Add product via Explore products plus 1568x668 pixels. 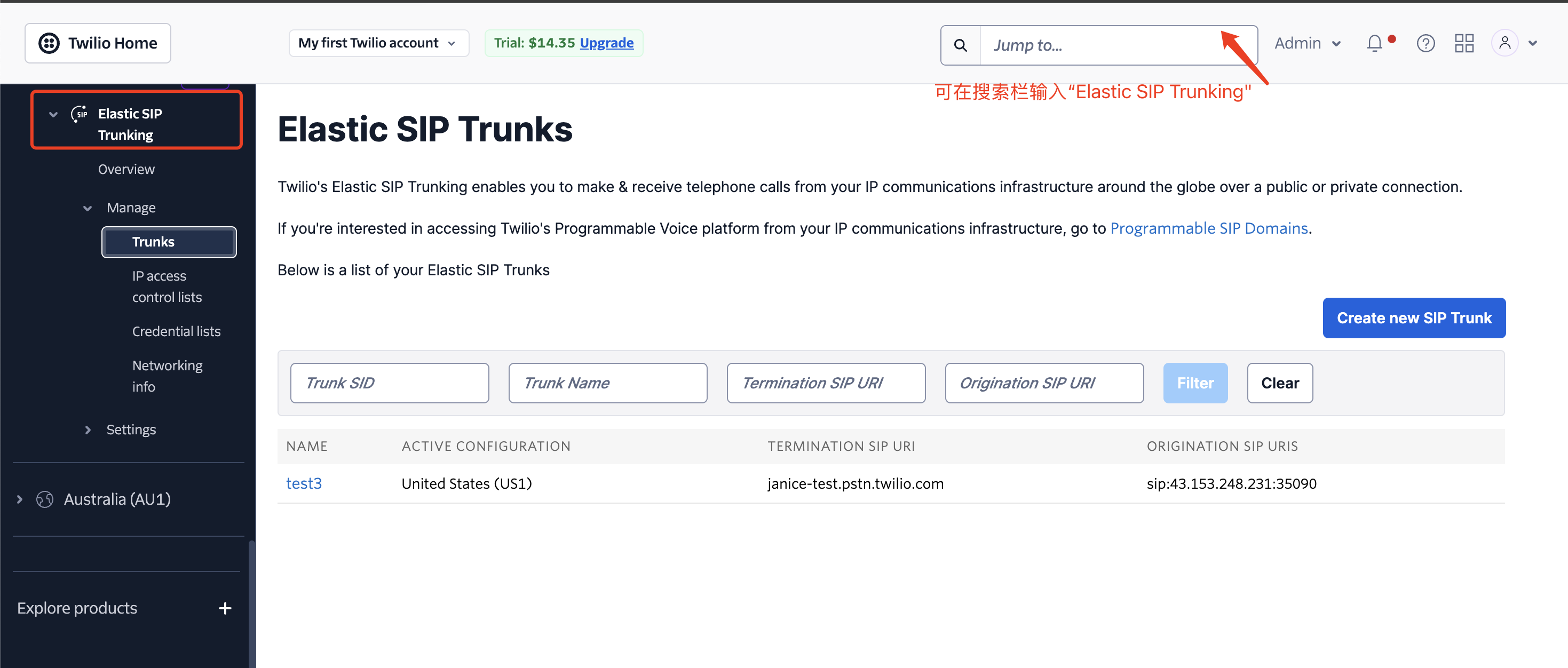pos(225,608)
